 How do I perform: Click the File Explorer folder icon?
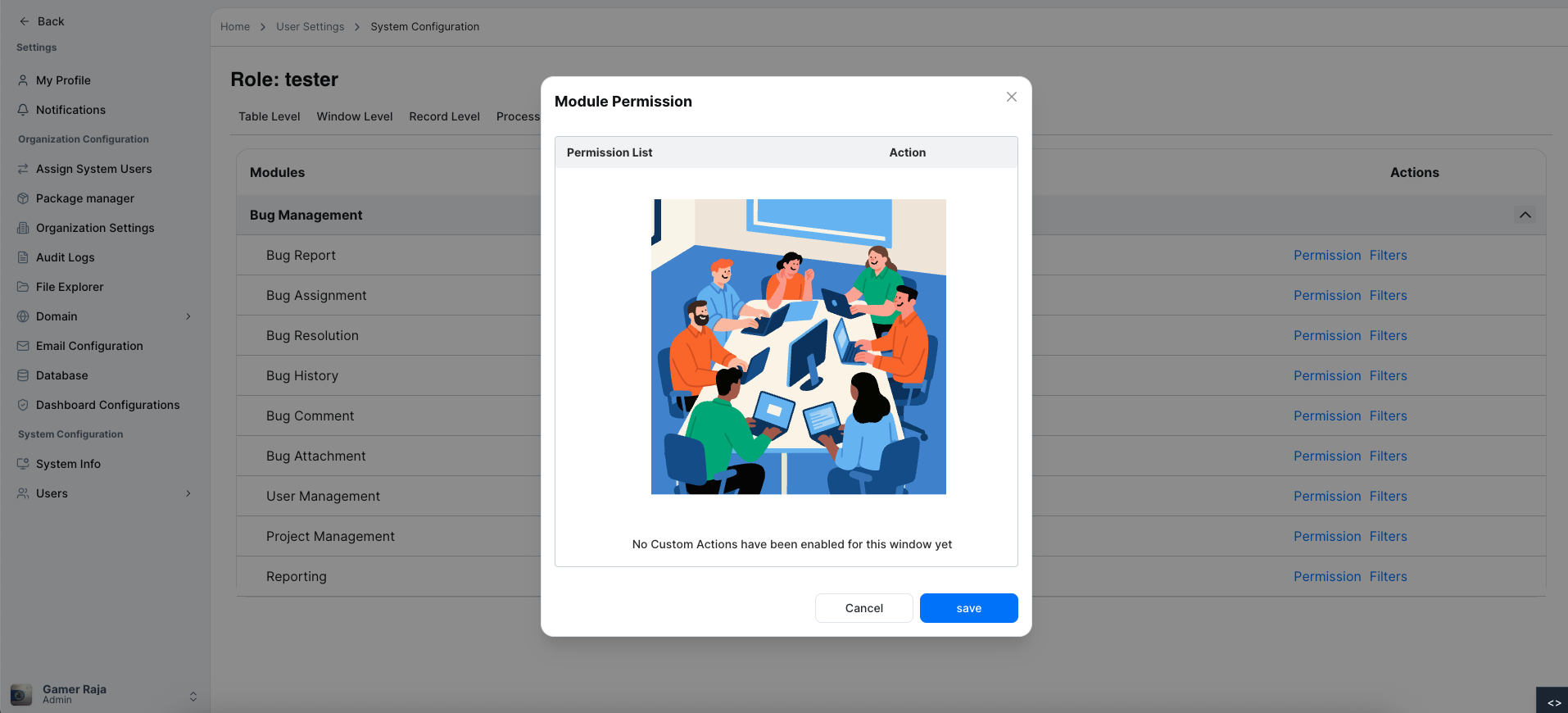[x=23, y=287]
